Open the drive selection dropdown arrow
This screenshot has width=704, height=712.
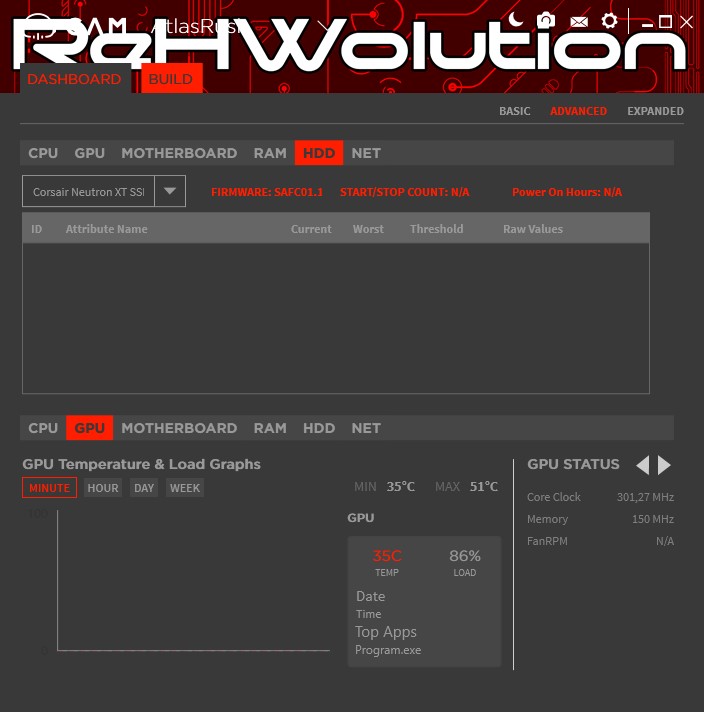pos(170,191)
